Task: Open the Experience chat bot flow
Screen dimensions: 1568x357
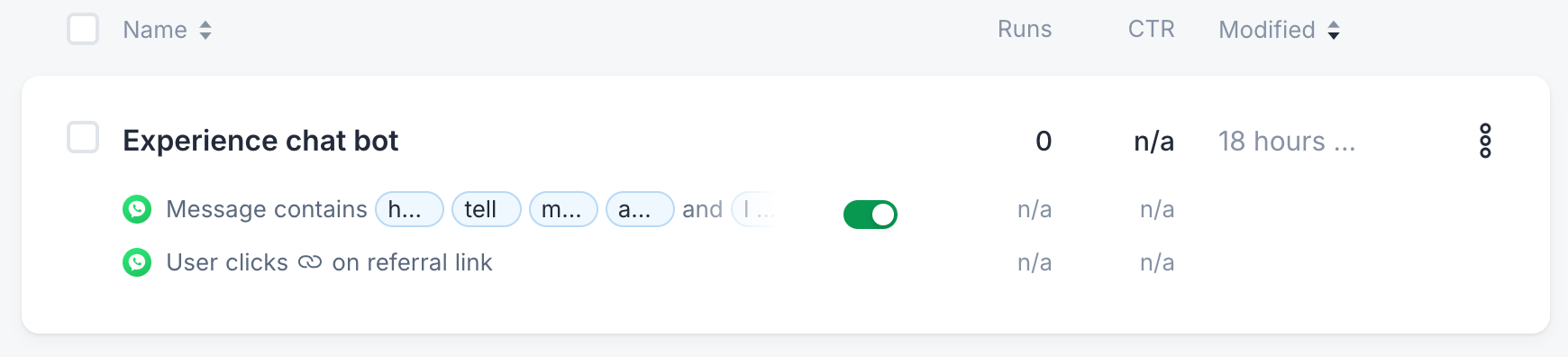Action: [x=260, y=141]
